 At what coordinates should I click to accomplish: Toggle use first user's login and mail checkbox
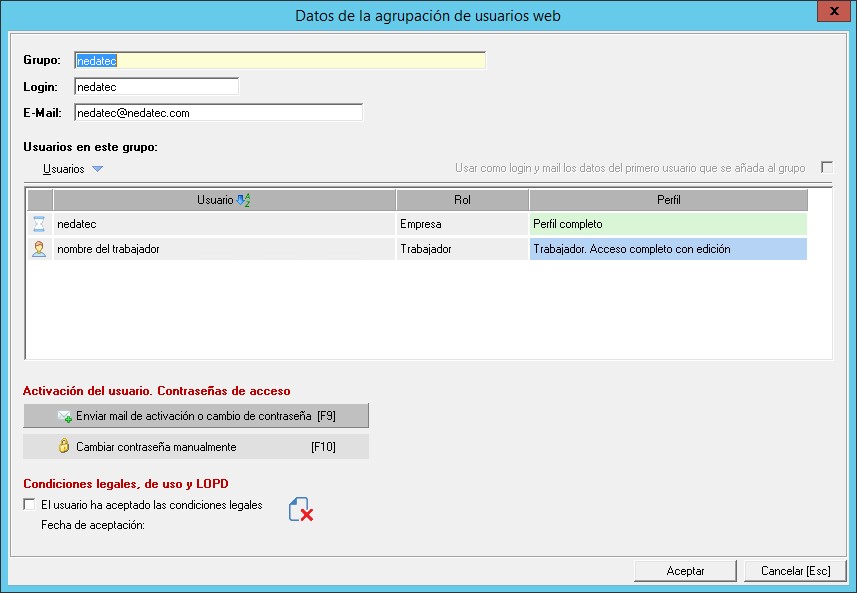[x=827, y=167]
